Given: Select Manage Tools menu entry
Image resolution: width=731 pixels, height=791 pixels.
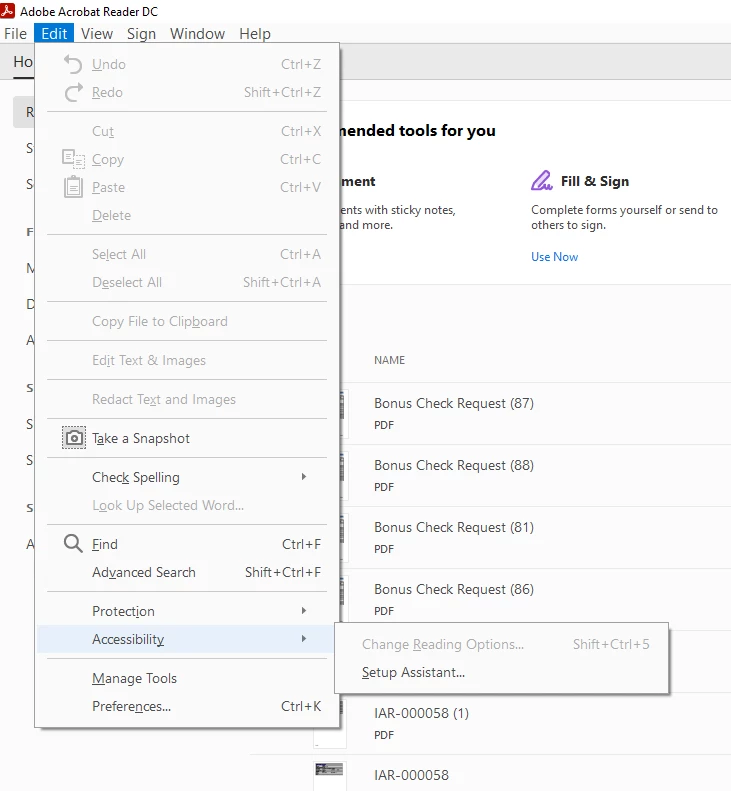Looking at the screenshot, I should click(187, 678).
